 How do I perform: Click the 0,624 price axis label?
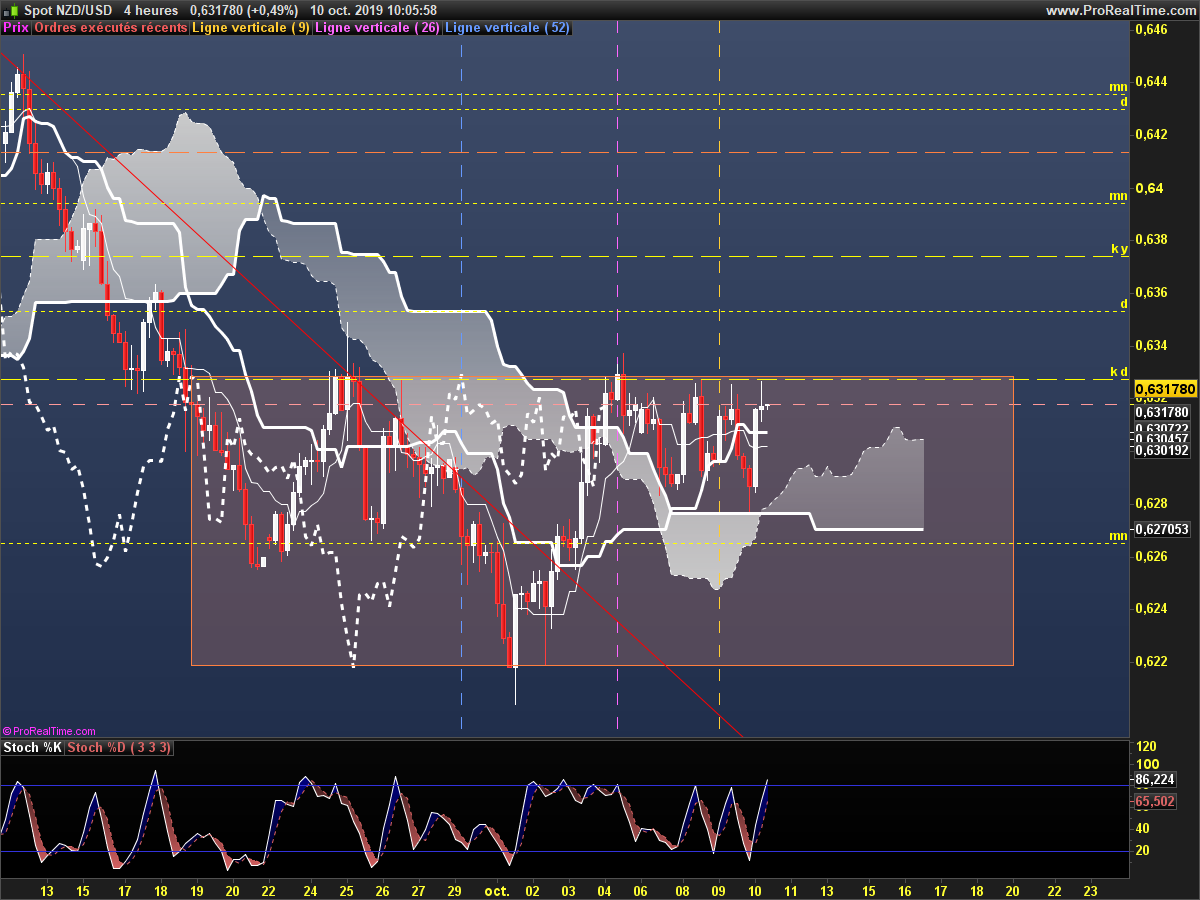[x=1152, y=608]
